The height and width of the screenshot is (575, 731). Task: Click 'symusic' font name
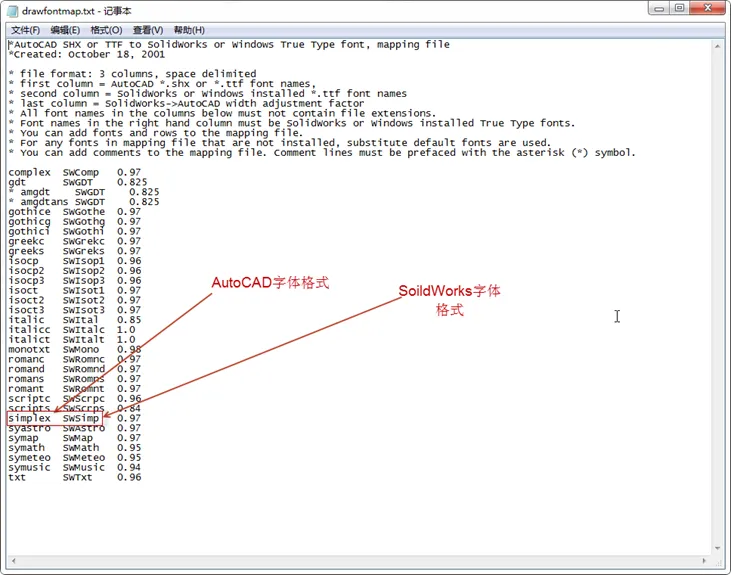coord(29,467)
